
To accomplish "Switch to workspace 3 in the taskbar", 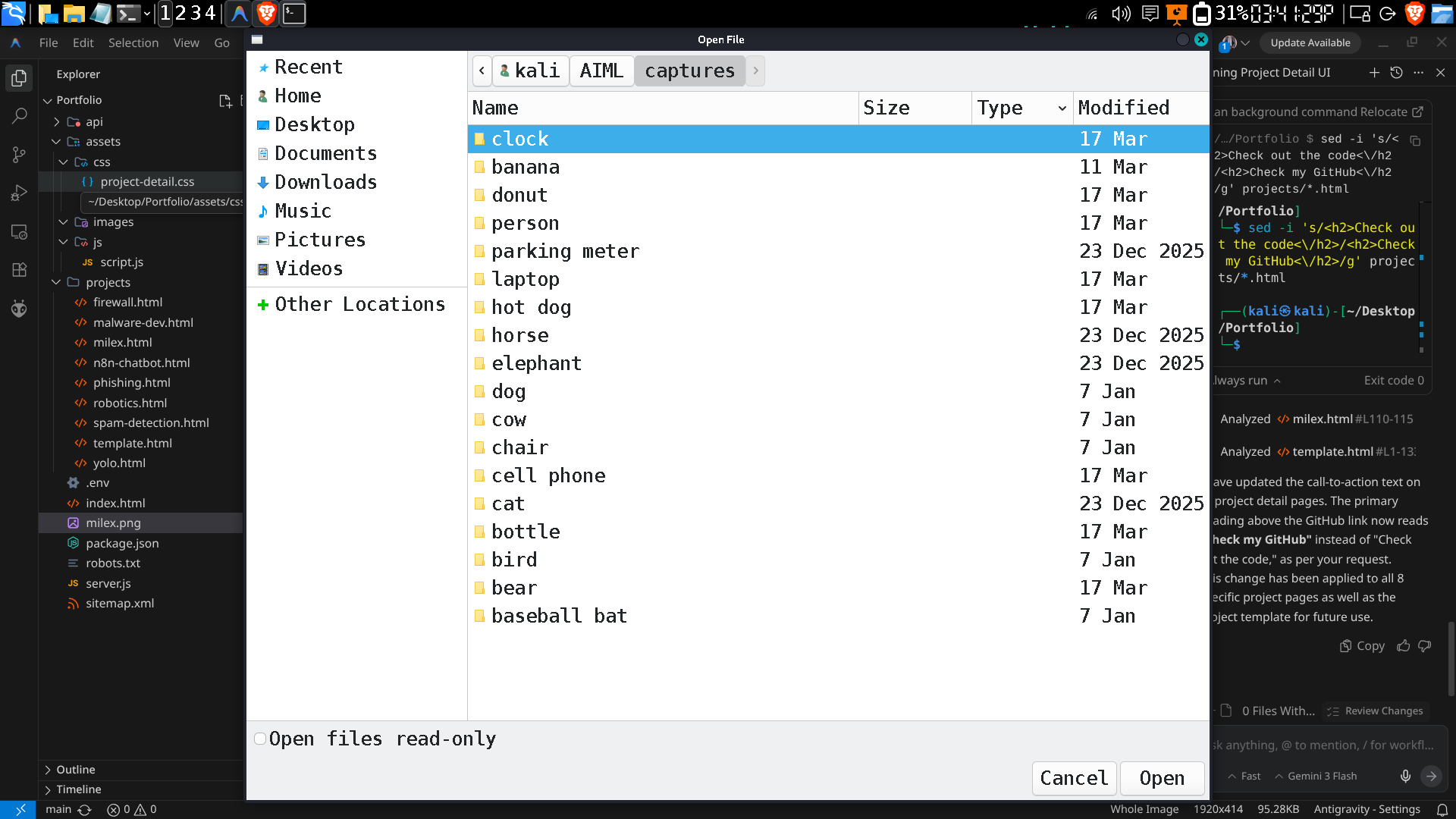I will (x=196, y=13).
